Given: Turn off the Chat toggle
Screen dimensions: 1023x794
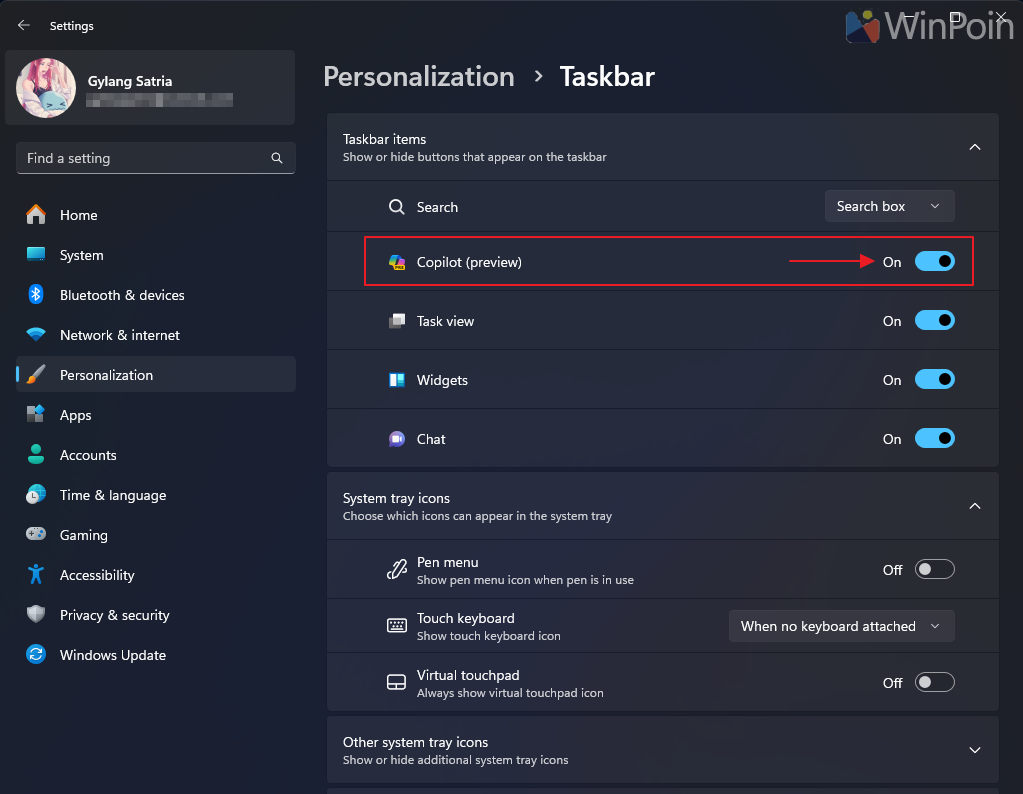Looking at the screenshot, I should pyautogui.click(x=934, y=438).
